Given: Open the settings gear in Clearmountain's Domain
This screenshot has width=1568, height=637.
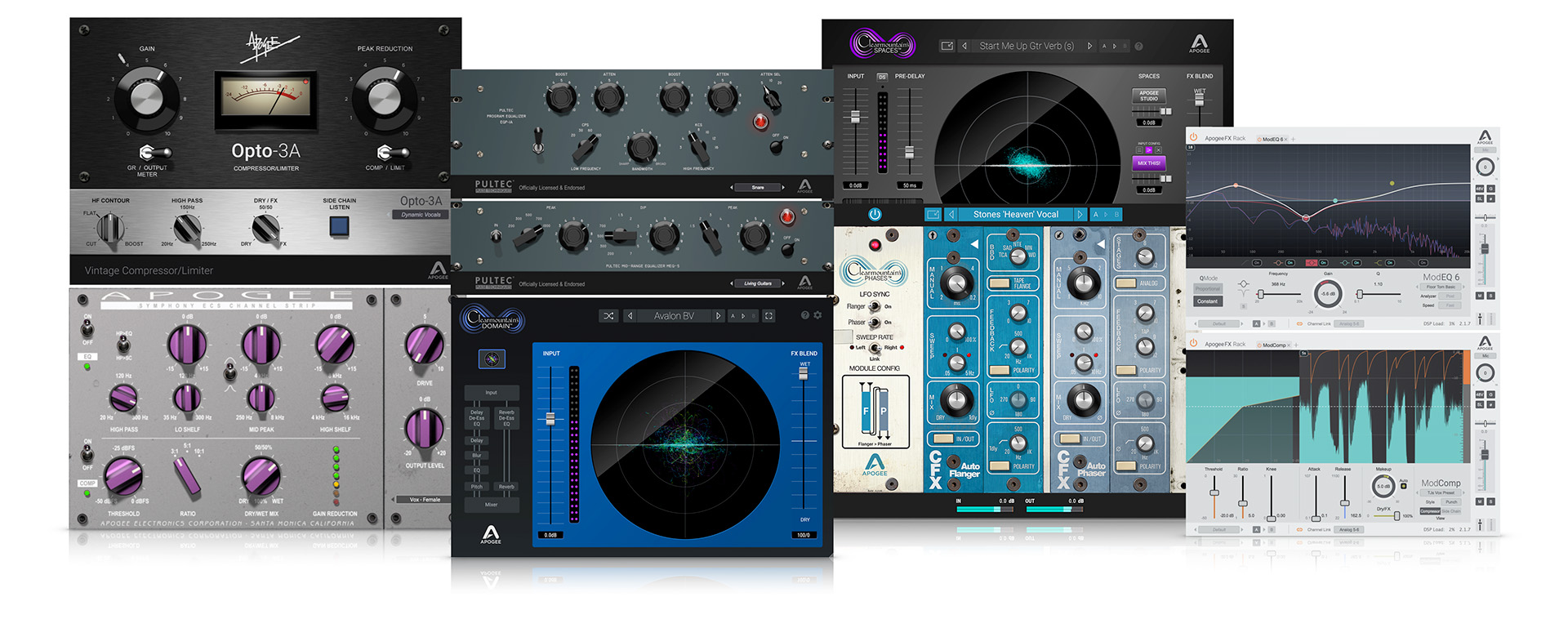Looking at the screenshot, I should point(817,315).
